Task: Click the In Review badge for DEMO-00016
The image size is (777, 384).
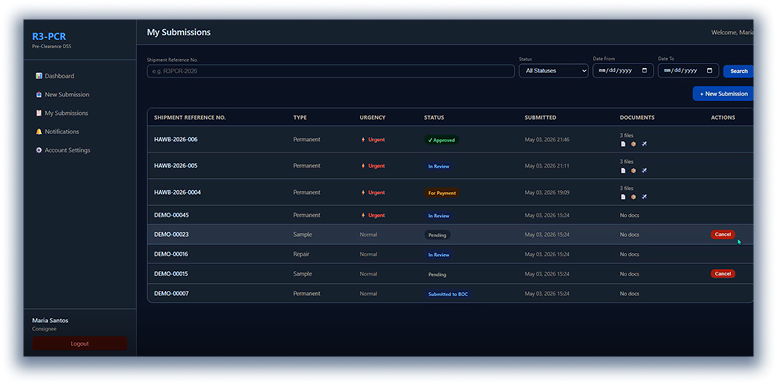Action: tap(438, 255)
